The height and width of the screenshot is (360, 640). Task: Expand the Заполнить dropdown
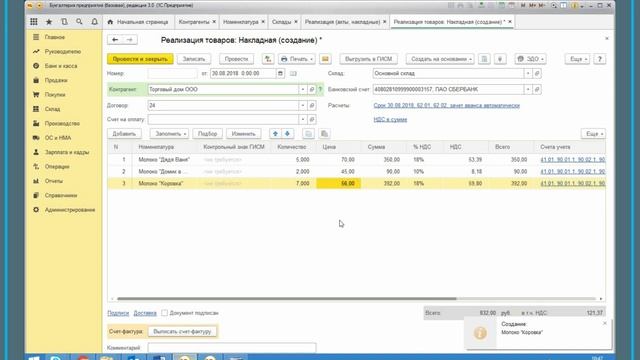169,134
